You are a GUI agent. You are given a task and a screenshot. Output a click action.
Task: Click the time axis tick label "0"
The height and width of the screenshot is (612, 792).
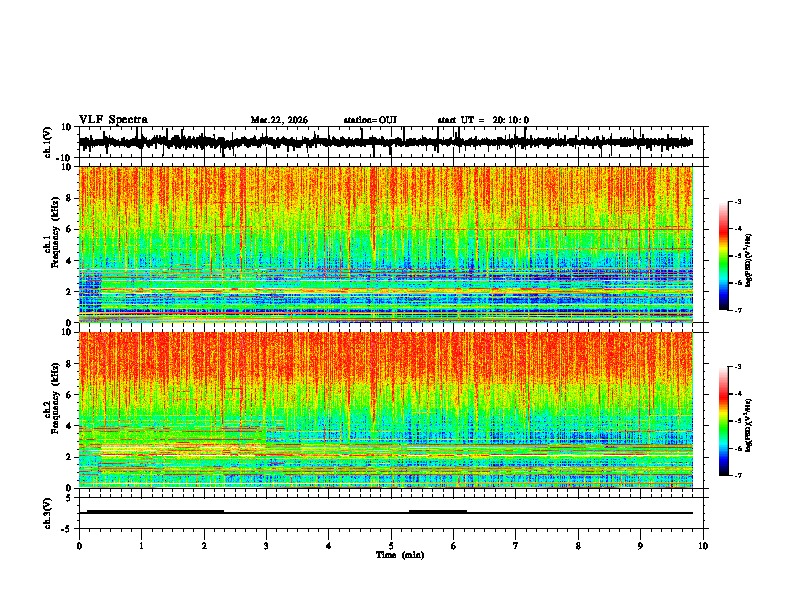[79, 546]
